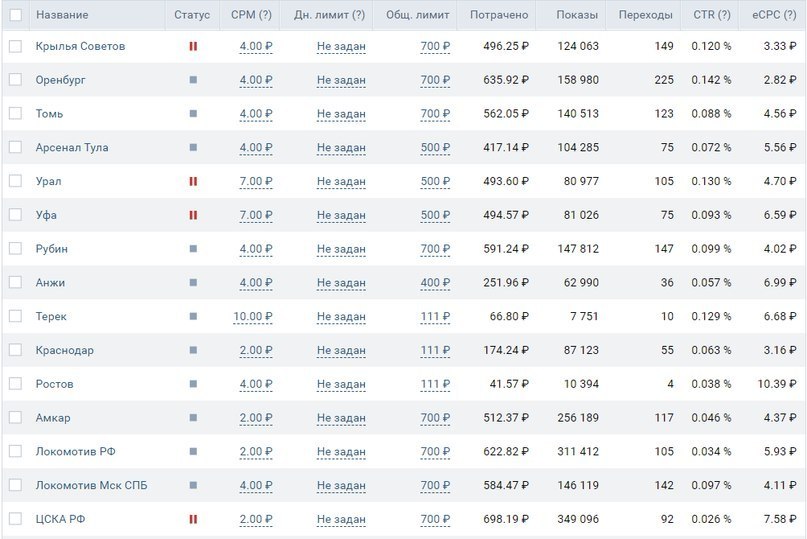Image resolution: width=807 pixels, height=539 pixels.
Task: Click the stopped status icon for Томь
Action: 193,114
